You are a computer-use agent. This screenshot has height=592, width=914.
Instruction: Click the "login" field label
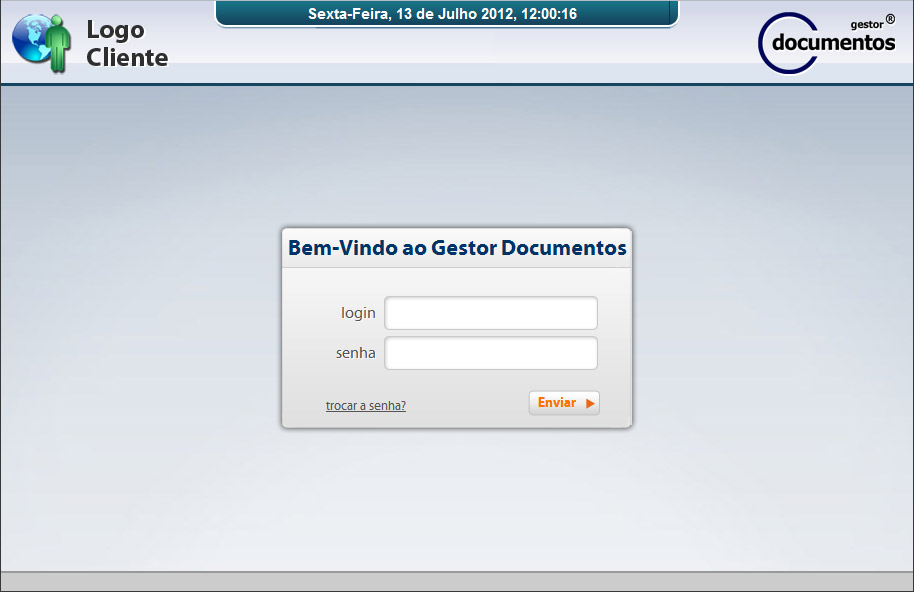tap(358, 313)
